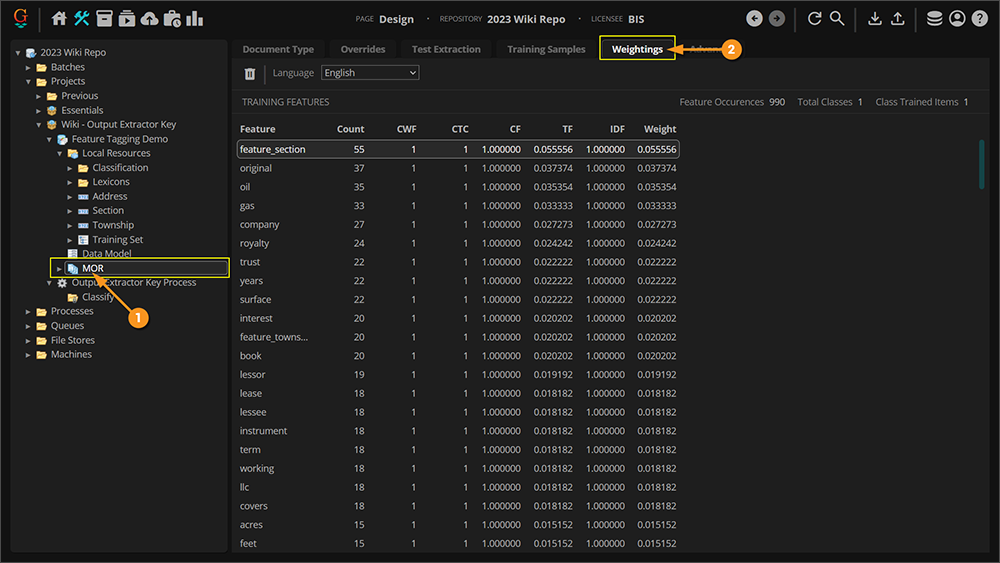1000x563 pixels.
Task: Open the bar chart stats icon
Action: coord(194,19)
